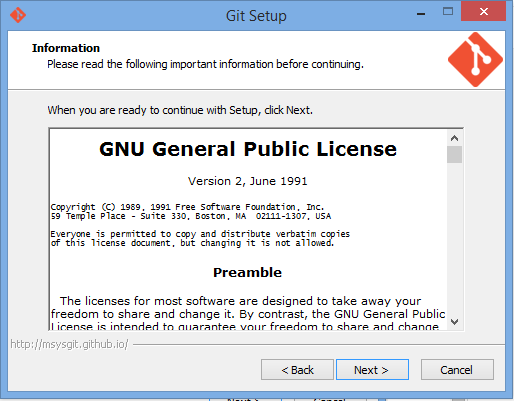Maximize the Git Setup window

[448, 12]
